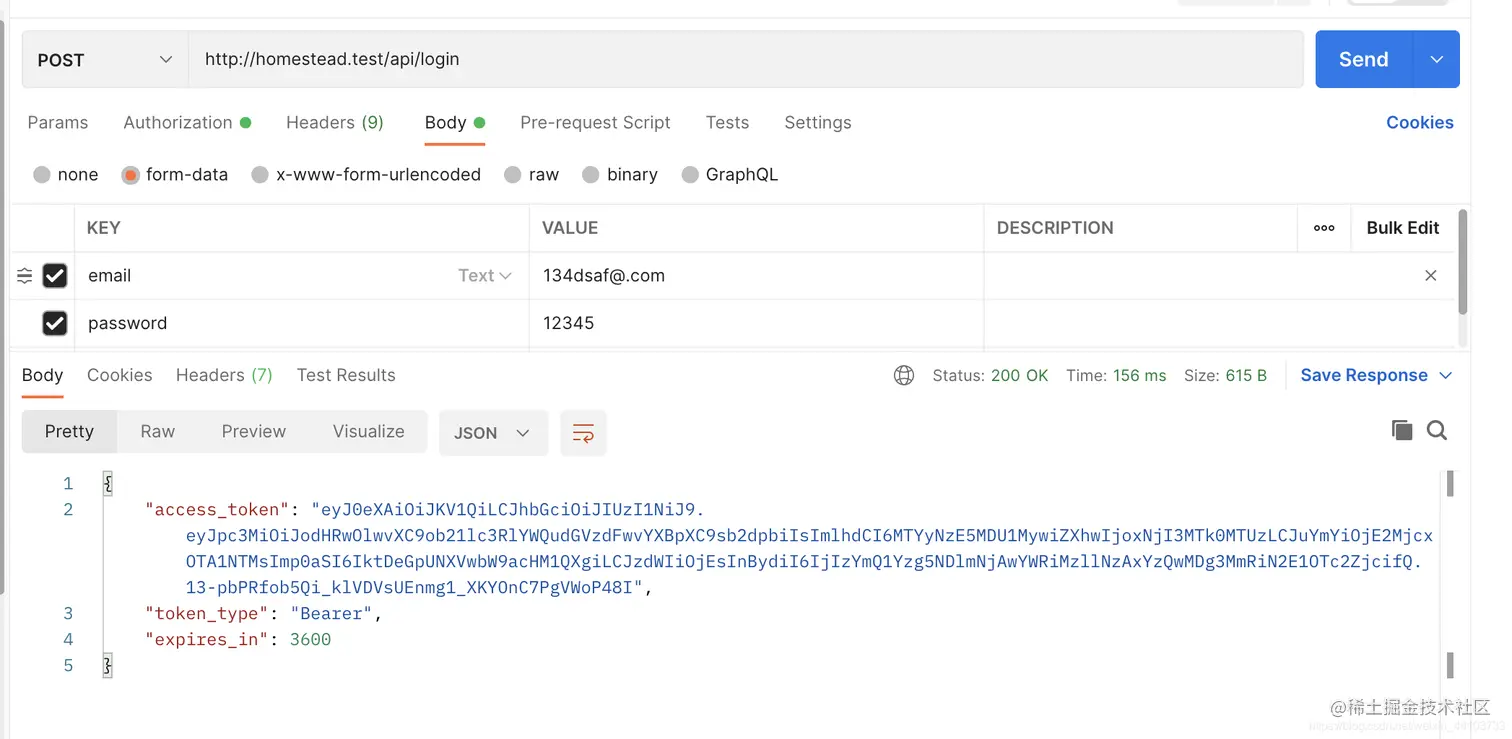
Task: Click the "access_token" key in response
Action: [217, 510]
